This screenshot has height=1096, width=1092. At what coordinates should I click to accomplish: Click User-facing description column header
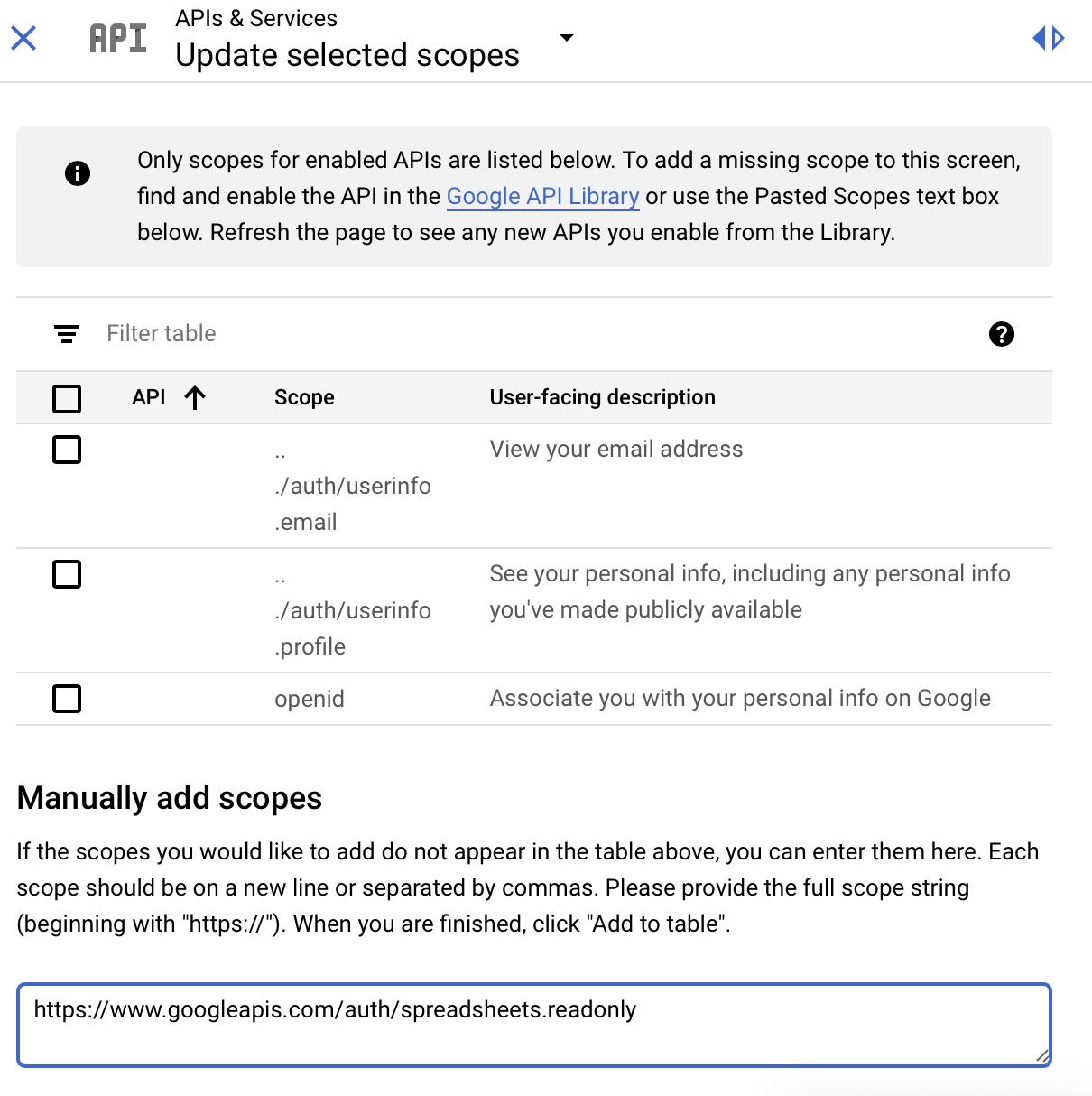click(602, 397)
